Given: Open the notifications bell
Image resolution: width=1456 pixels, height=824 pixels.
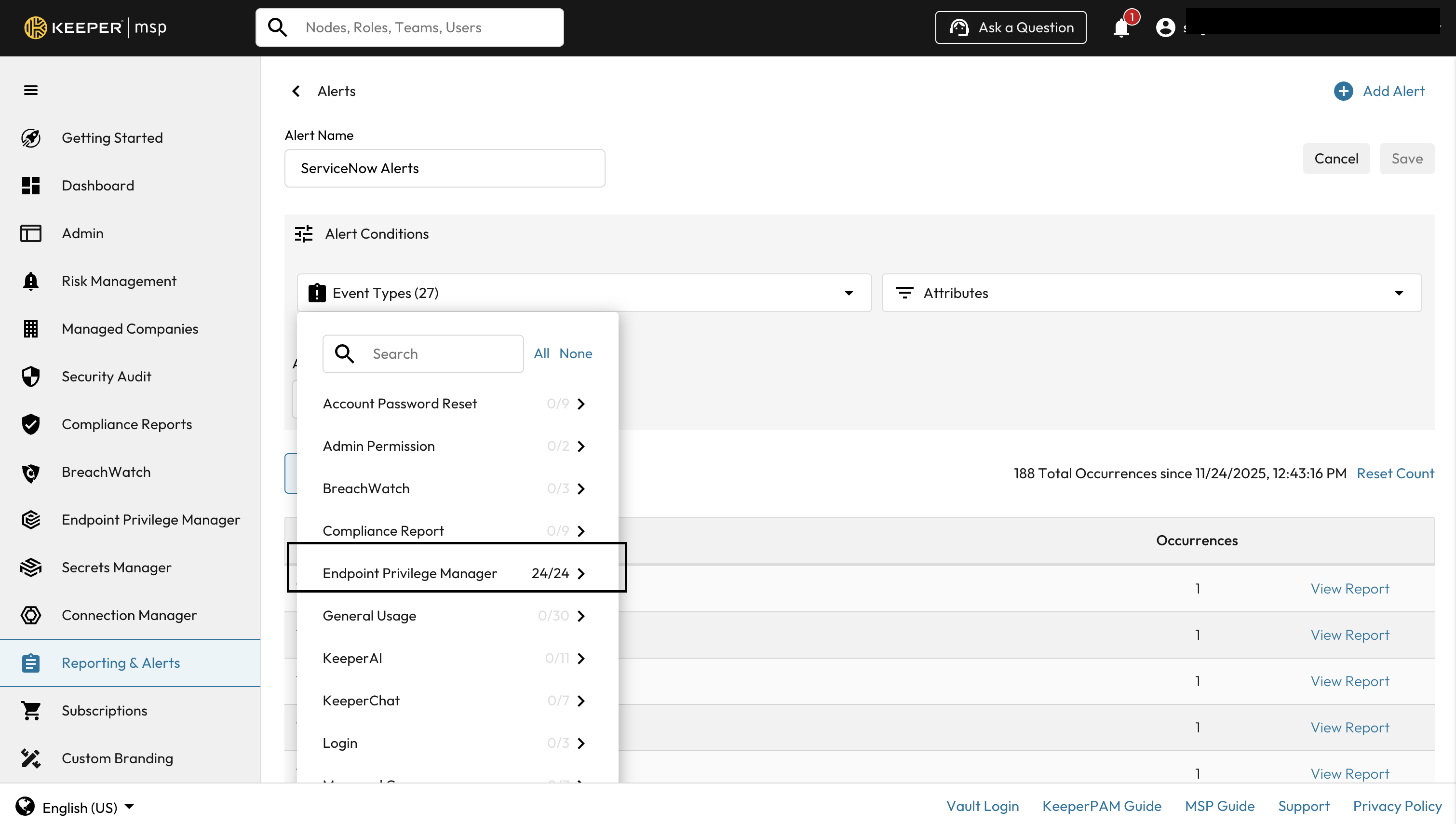Looking at the screenshot, I should pyautogui.click(x=1121, y=27).
